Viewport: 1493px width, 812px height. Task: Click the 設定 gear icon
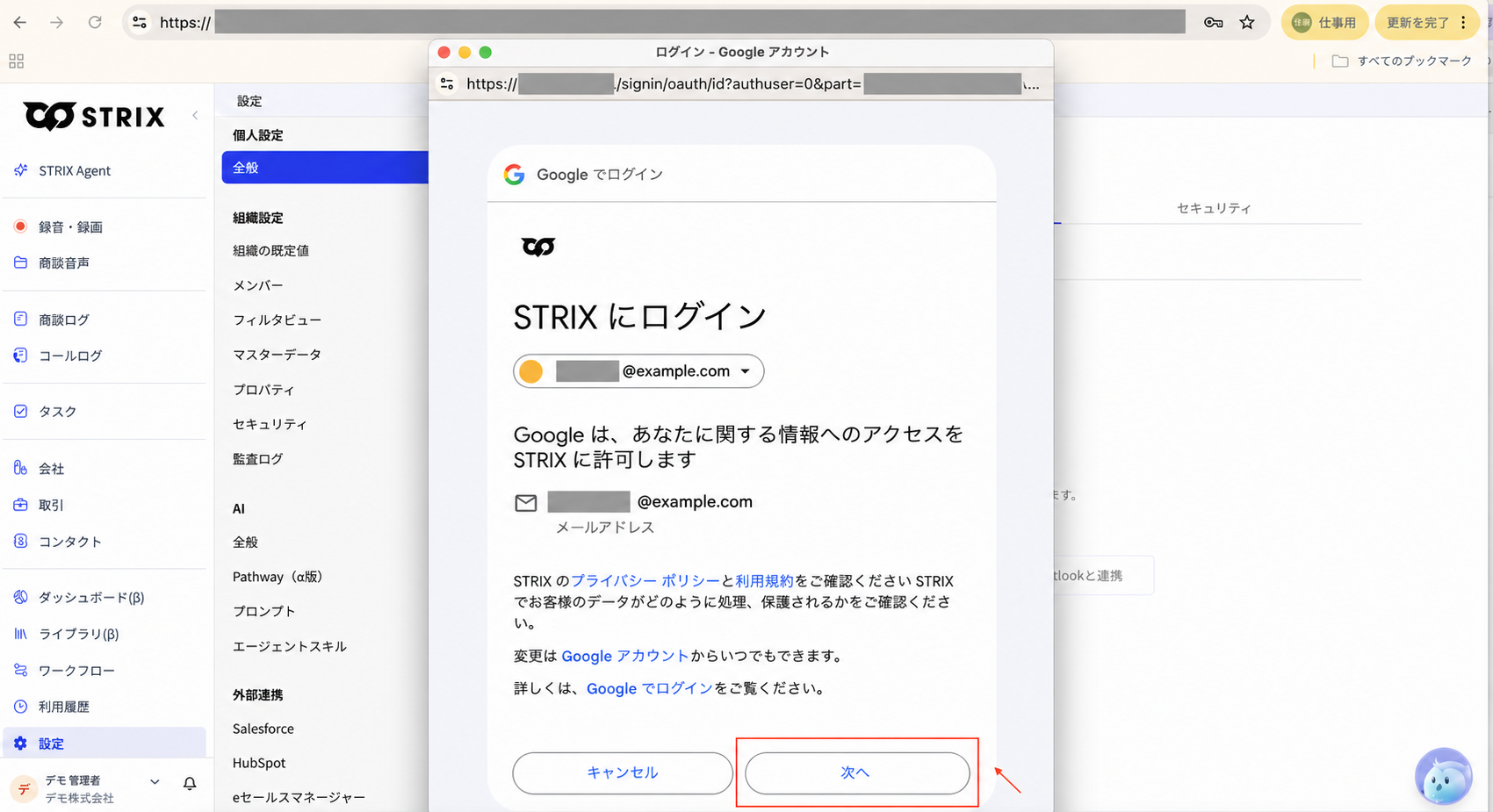21,744
